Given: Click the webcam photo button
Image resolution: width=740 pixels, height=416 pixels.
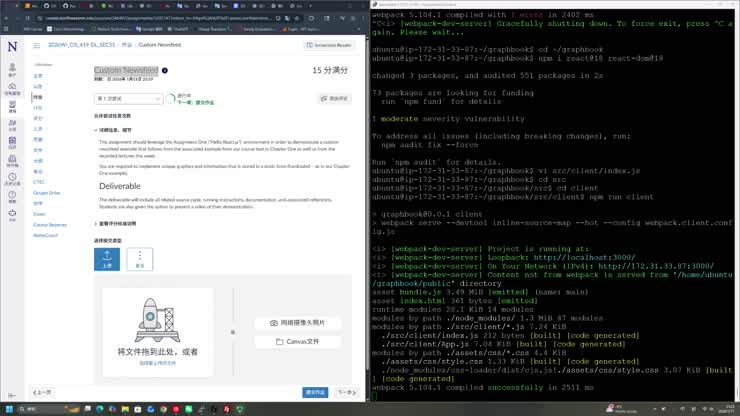Looking at the screenshot, I should pyautogui.click(x=298, y=323).
